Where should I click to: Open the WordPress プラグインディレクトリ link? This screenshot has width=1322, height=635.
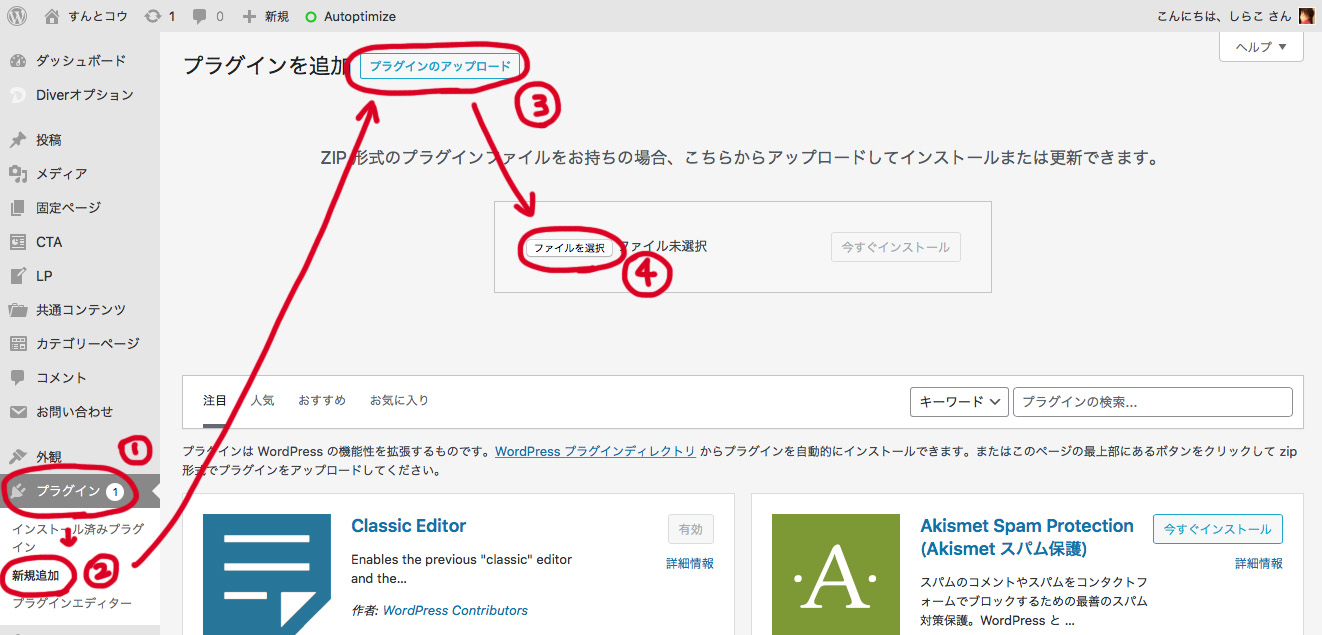(x=595, y=451)
